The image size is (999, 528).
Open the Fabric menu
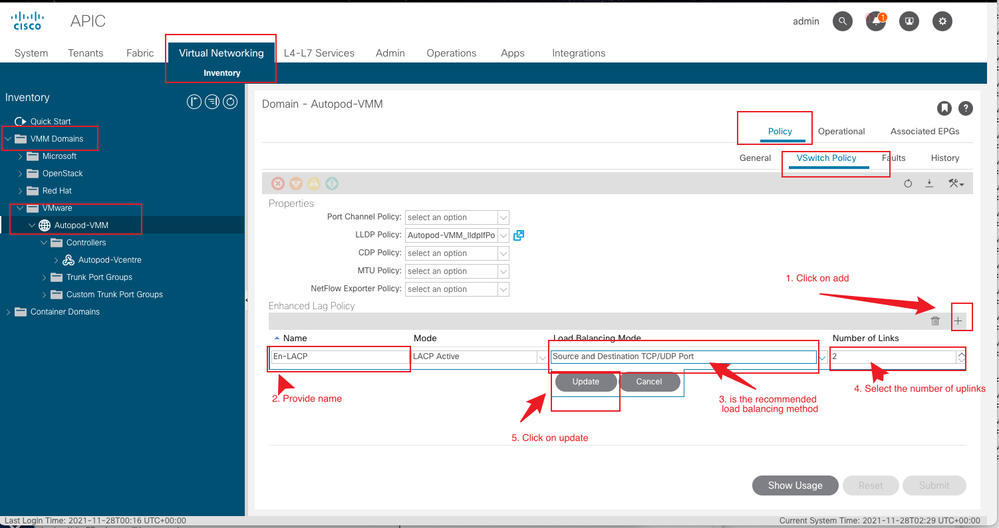pyautogui.click(x=140, y=53)
